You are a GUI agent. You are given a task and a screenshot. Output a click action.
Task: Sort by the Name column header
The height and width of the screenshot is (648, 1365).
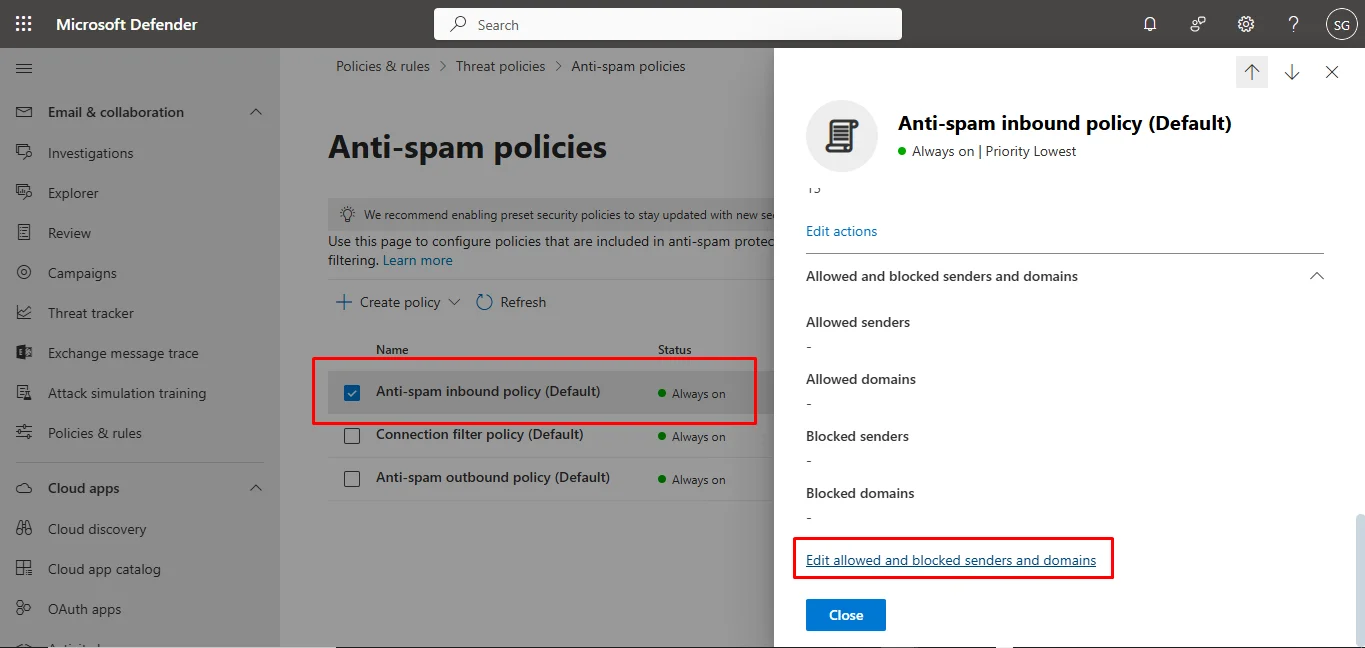pos(392,350)
